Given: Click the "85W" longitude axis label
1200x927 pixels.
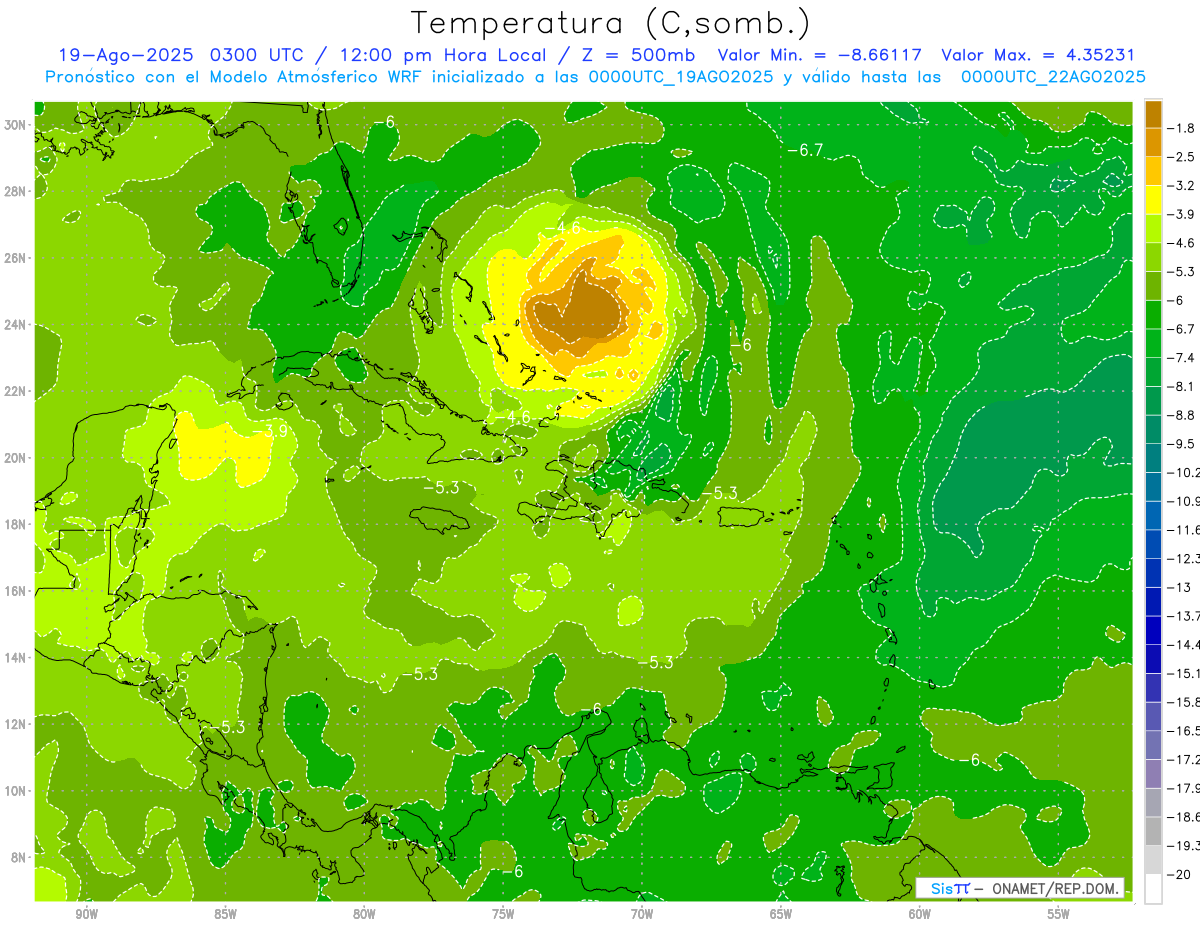Looking at the screenshot, I should [x=225, y=914].
